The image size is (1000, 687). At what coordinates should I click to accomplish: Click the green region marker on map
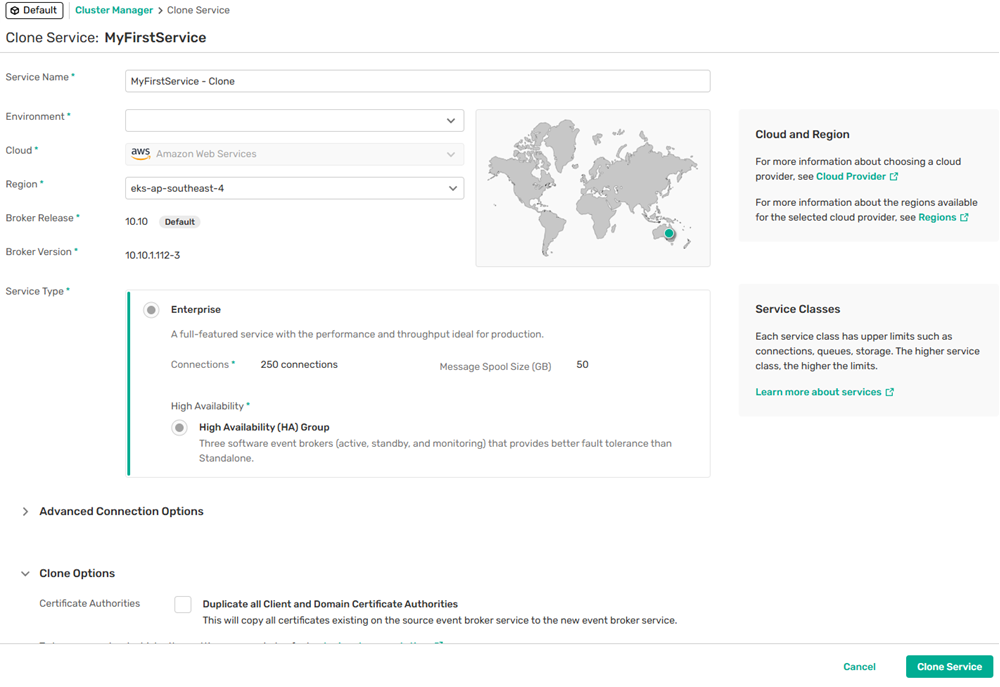pos(669,234)
